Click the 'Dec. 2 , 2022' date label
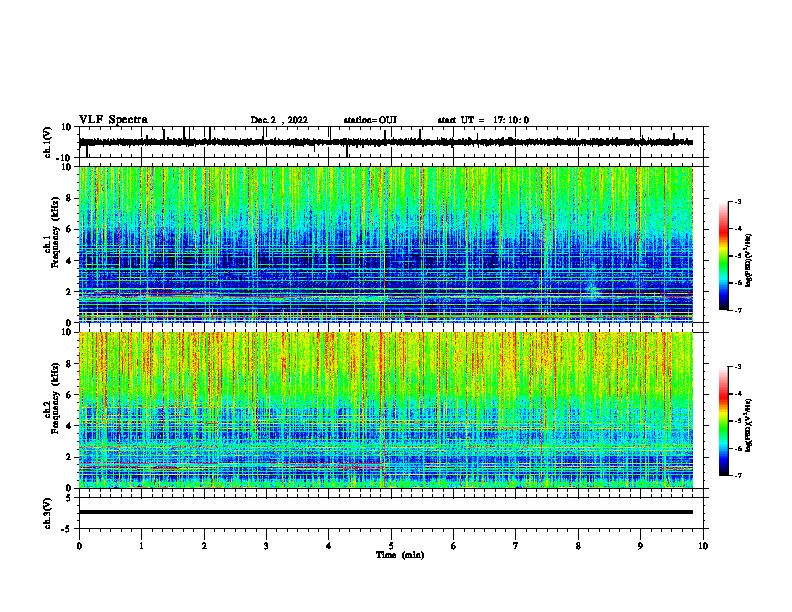This screenshot has height=612, width=792. click(x=279, y=120)
